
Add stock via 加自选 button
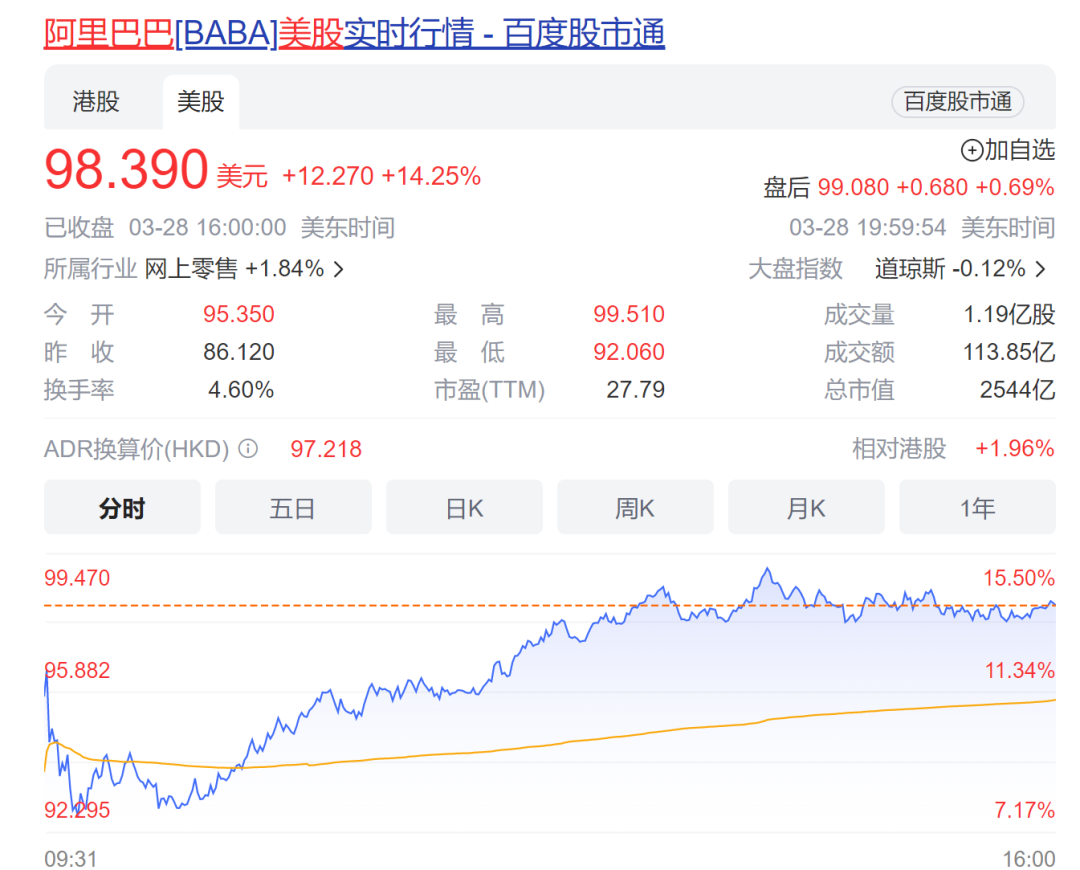tap(1008, 149)
